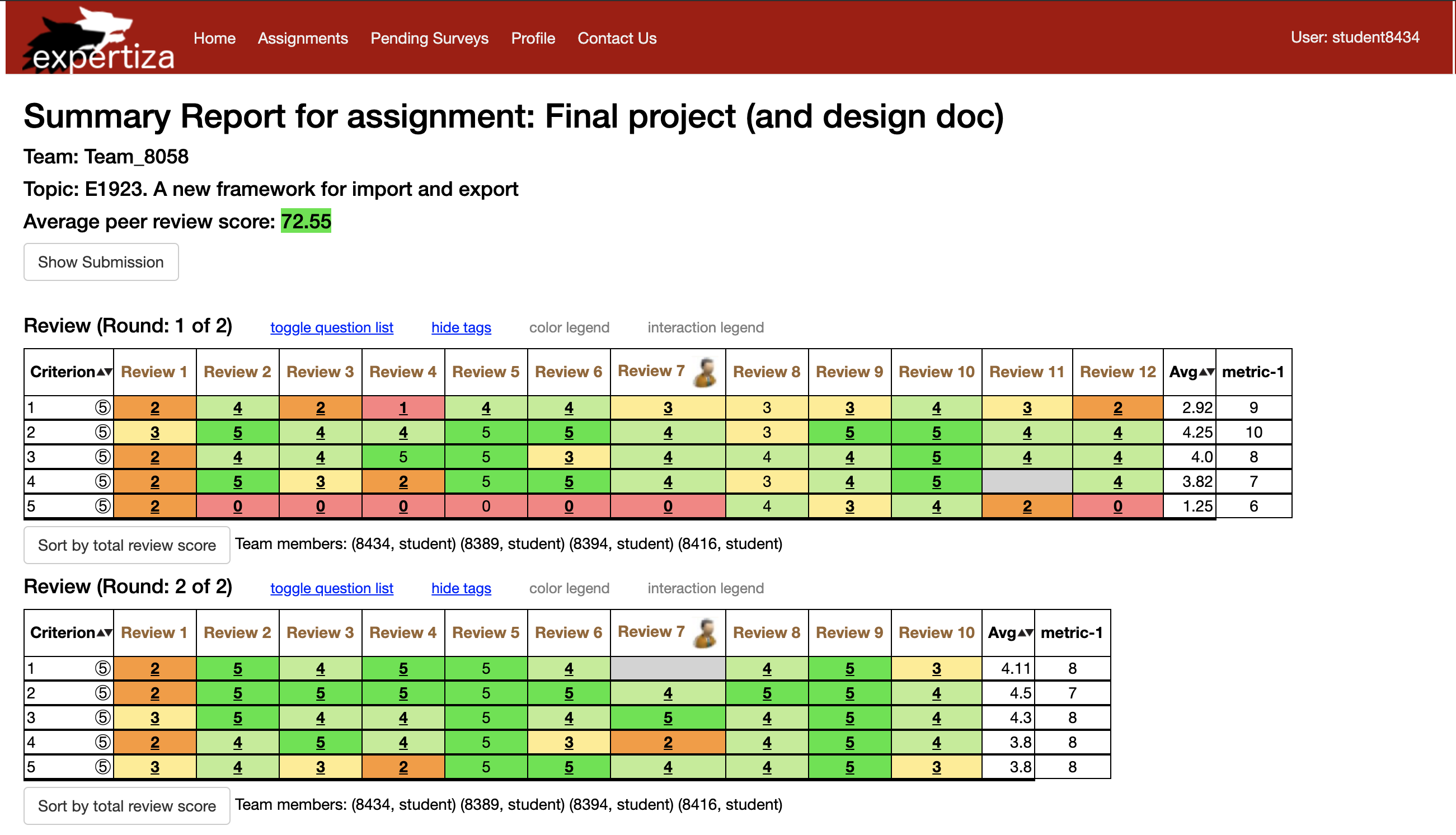Click instructor icon beside Round 1 Review 7

706,372
